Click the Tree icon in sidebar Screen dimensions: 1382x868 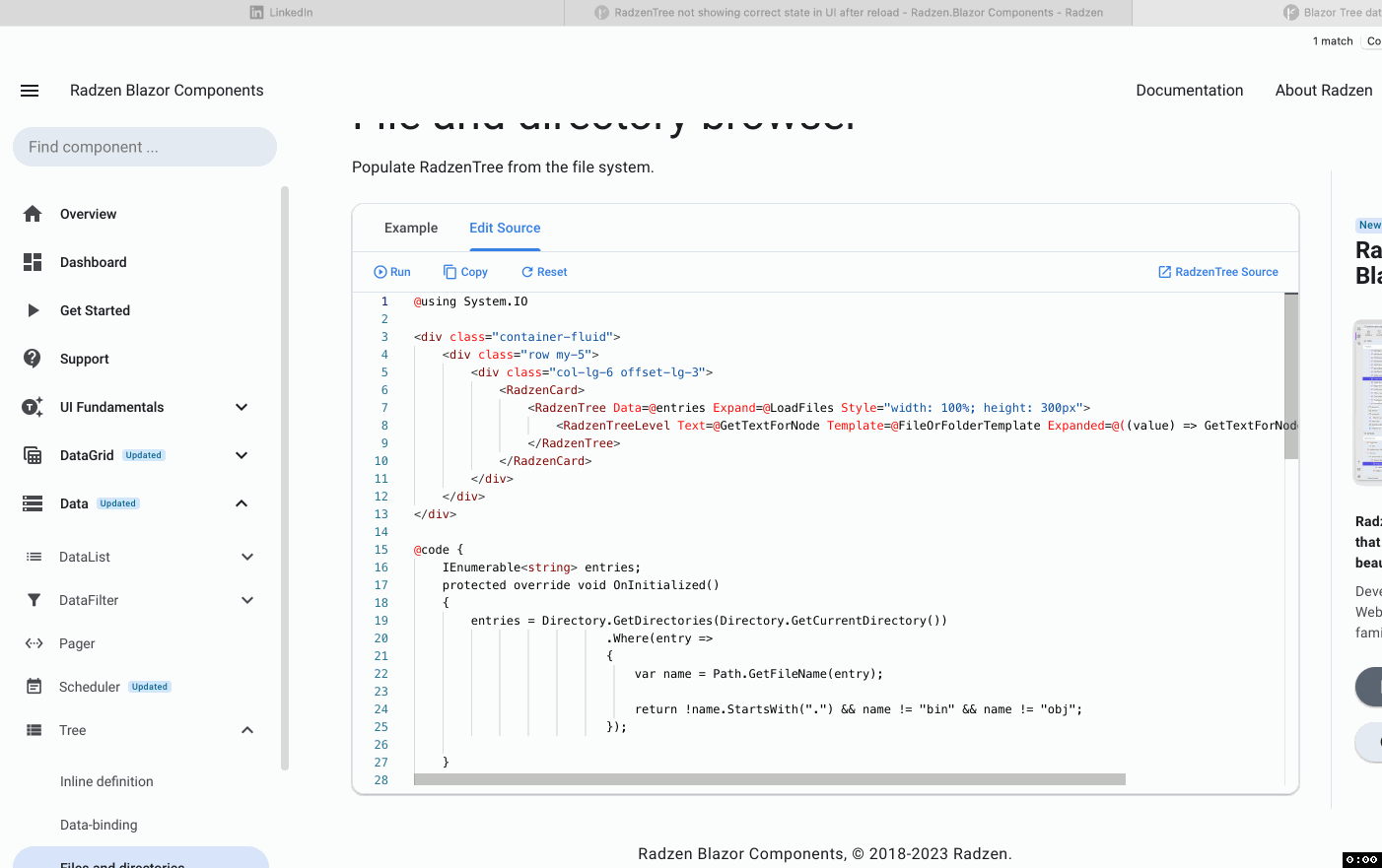[35, 730]
